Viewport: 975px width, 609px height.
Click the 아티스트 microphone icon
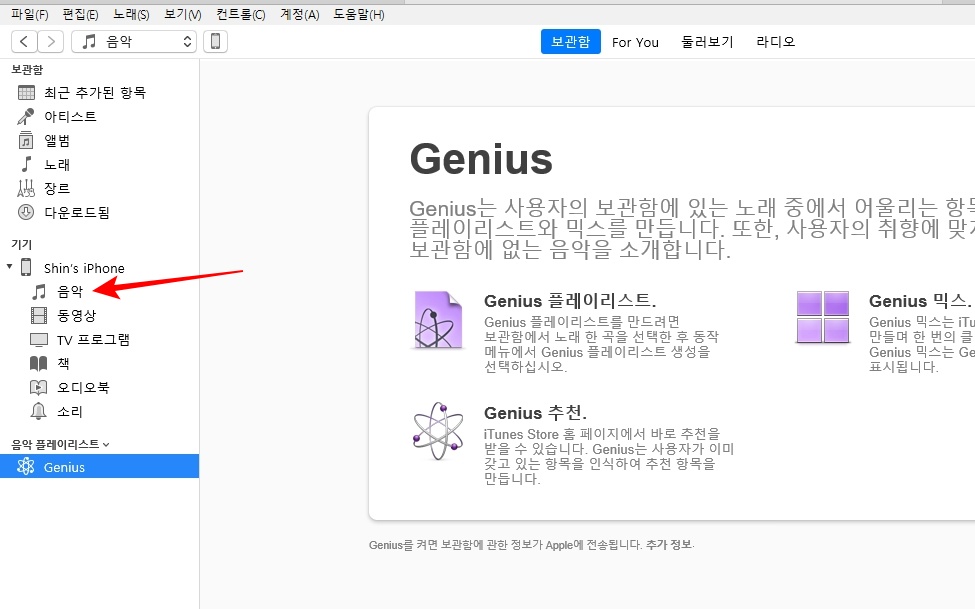click(25, 116)
